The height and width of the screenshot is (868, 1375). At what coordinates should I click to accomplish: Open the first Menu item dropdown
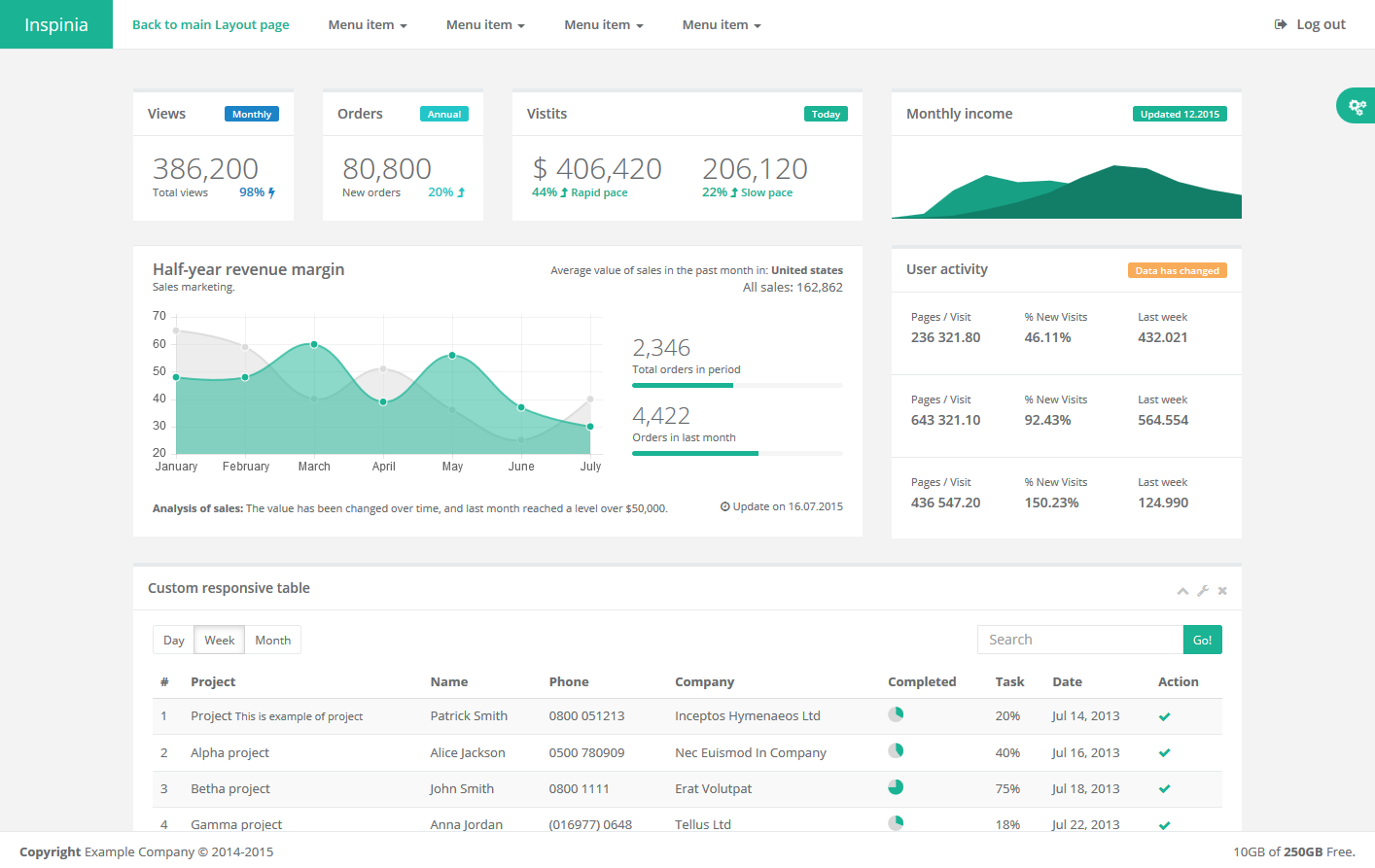(367, 24)
